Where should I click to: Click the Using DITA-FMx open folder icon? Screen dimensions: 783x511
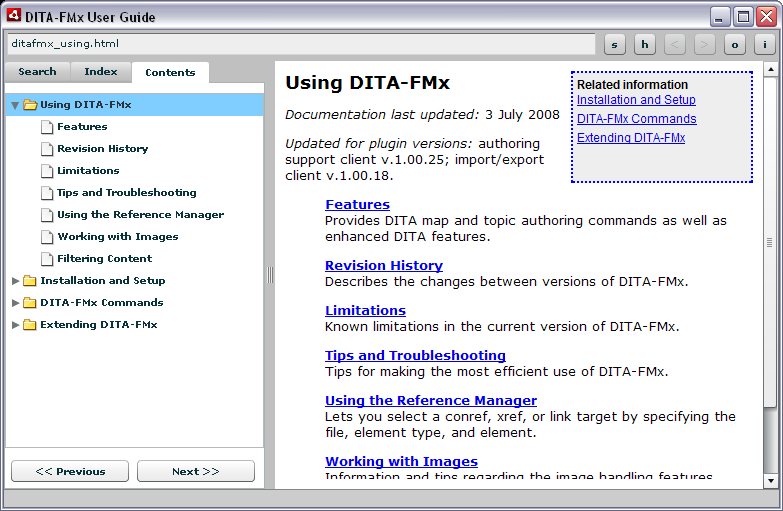pos(30,105)
